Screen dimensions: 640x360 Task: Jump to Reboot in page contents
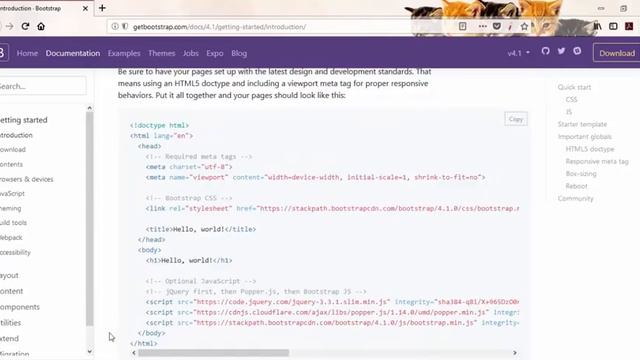point(576,186)
